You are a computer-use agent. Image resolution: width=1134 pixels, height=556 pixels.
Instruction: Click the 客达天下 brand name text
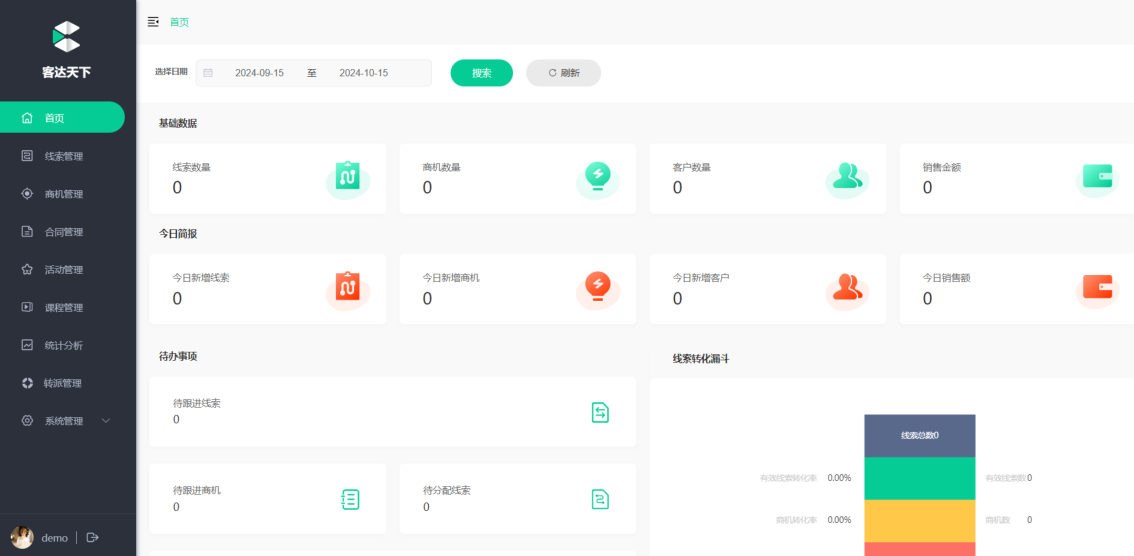point(67,72)
